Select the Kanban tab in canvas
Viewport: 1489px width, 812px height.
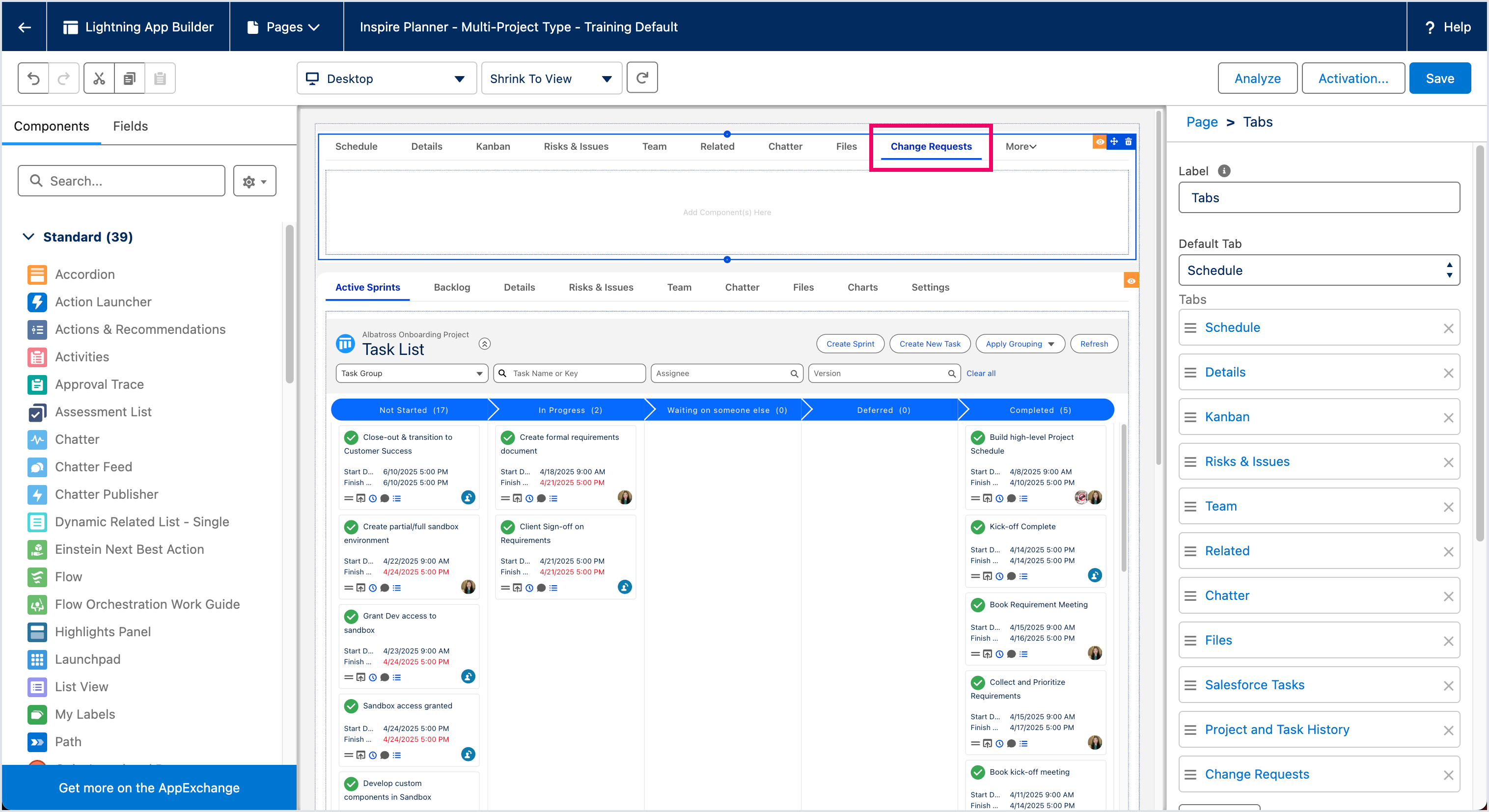493,147
